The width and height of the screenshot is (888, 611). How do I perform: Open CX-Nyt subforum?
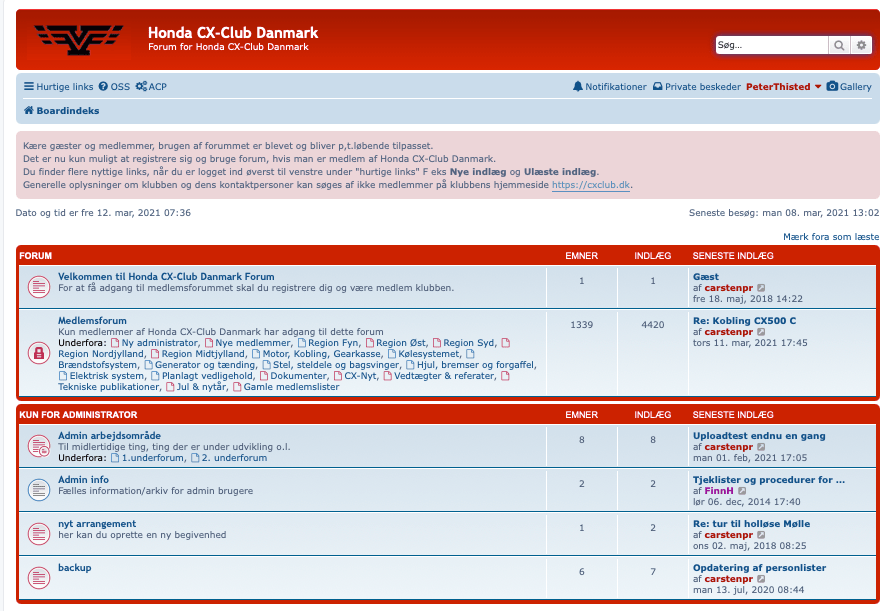click(x=360, y=375)
